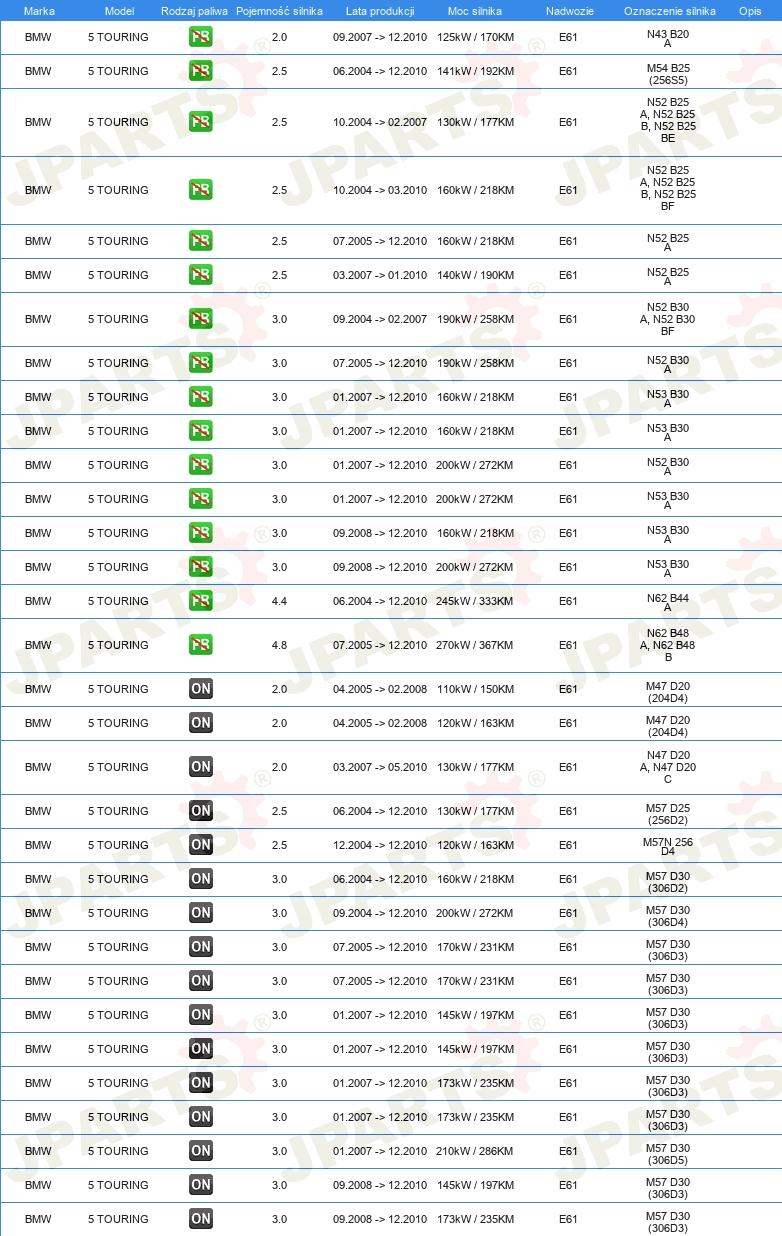The height and width of the screenshot is (1236, 782).
Task: Click ON diesel icon in 09.2008 145kW / 197KM row
Action: [x=201, y=1185]
